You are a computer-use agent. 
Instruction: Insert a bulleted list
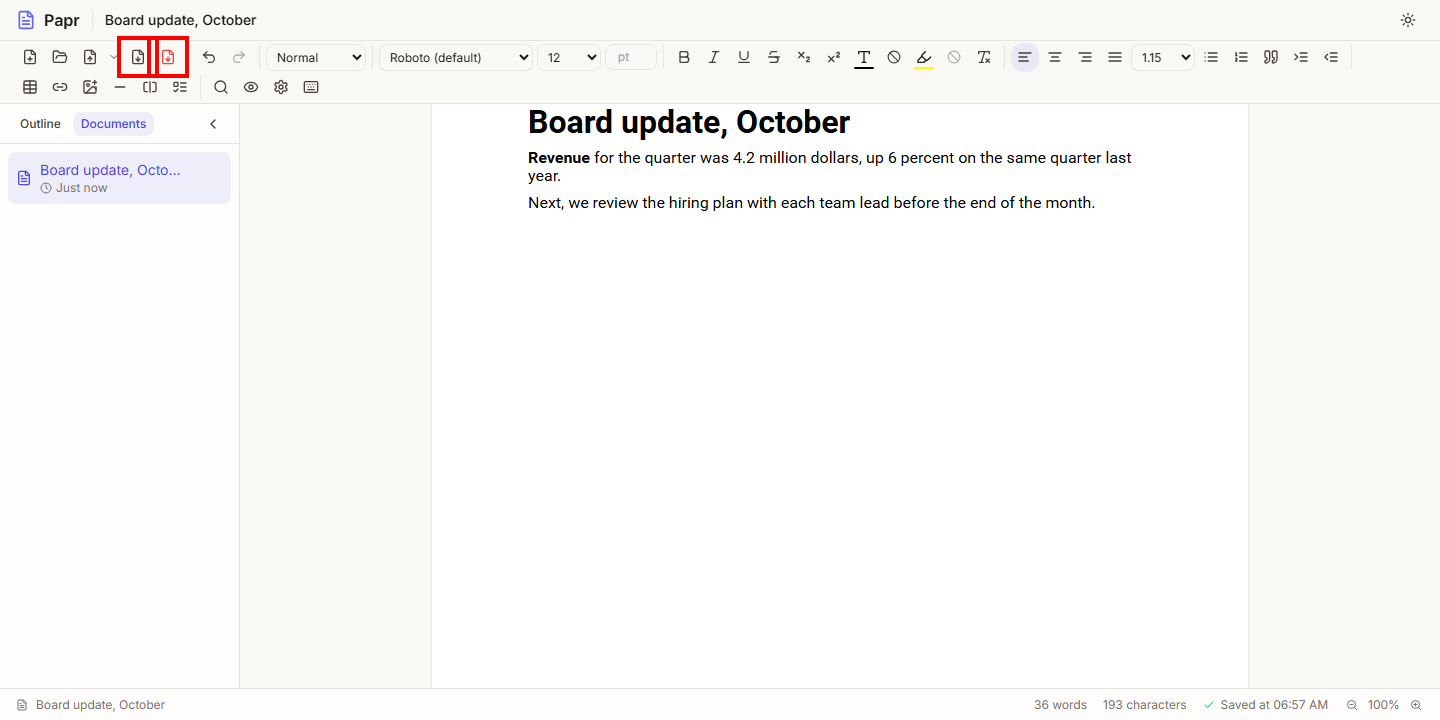(1211, 57)
